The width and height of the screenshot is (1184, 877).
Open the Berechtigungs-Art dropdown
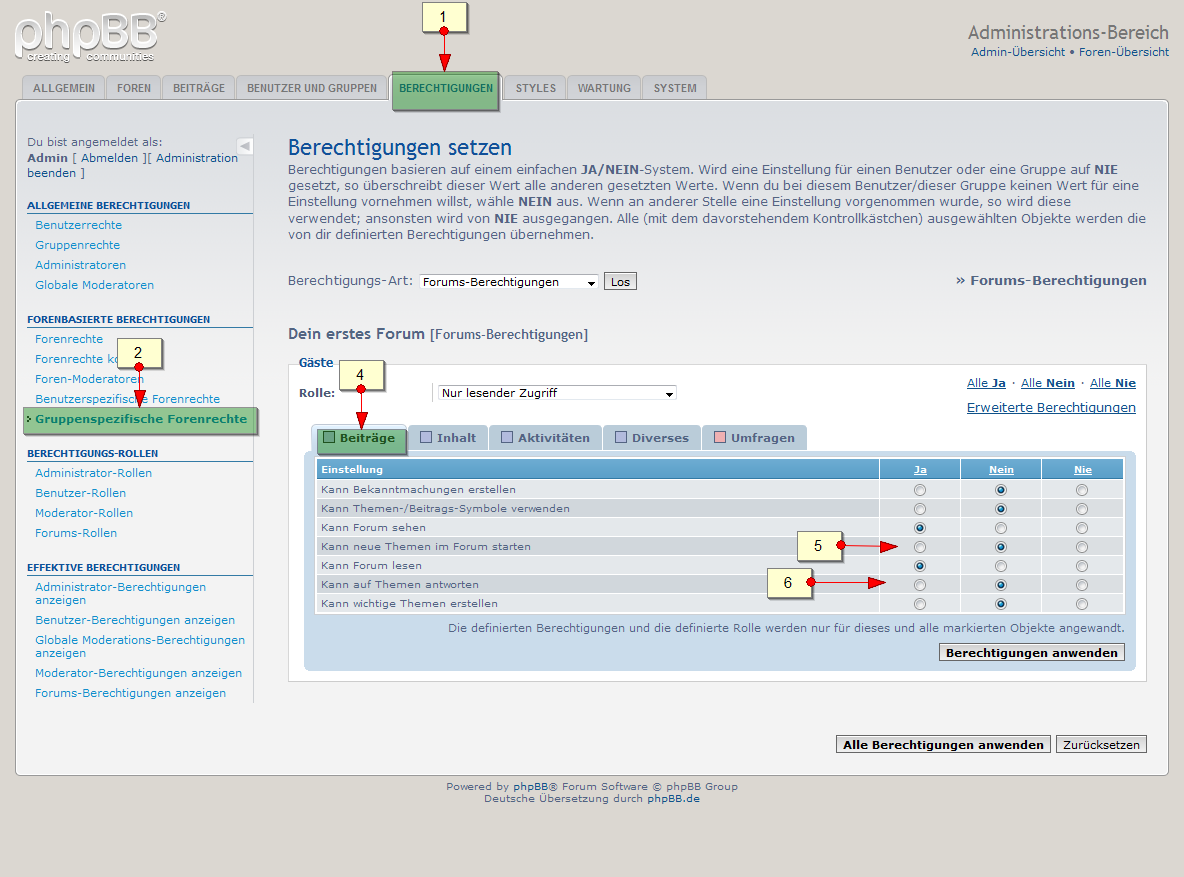(x=508, y=282)
